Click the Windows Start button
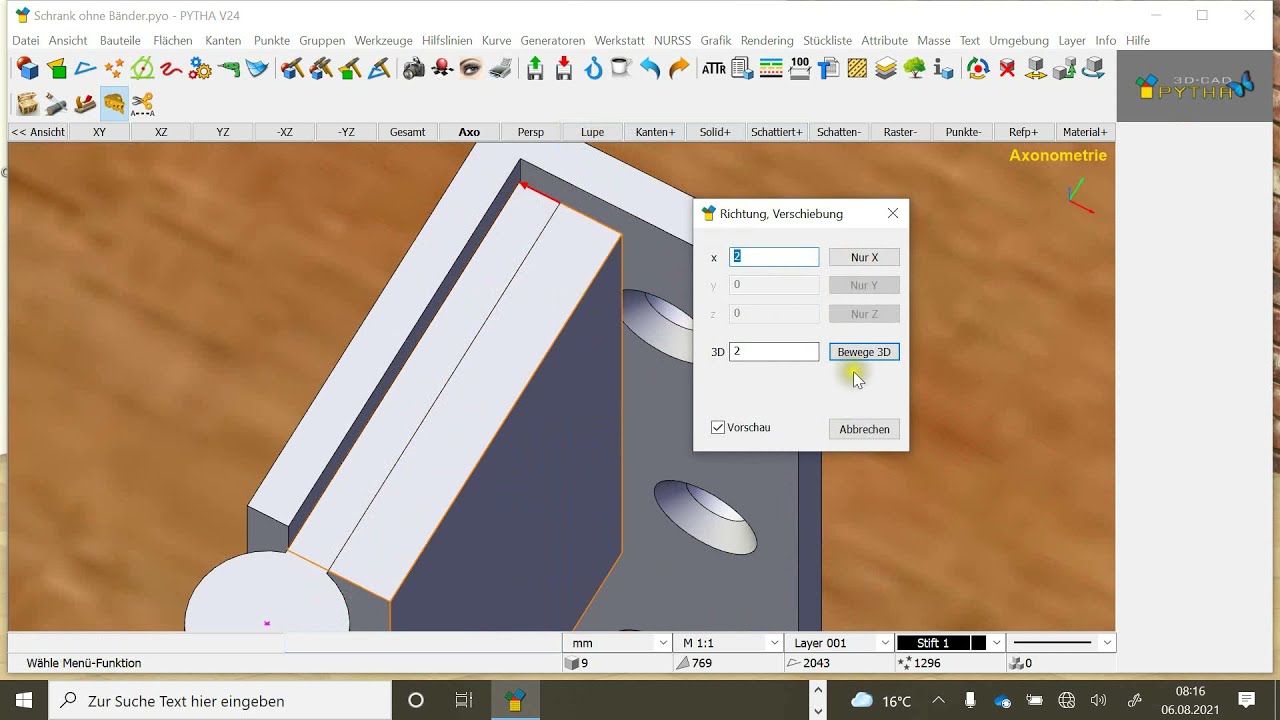The width and height of the screenshot is (1280, 720). [24, 700]
